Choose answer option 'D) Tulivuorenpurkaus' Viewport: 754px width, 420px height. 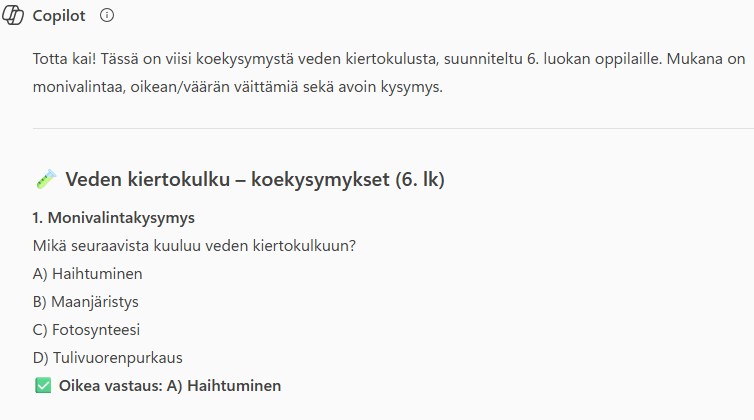coord(108,357)
